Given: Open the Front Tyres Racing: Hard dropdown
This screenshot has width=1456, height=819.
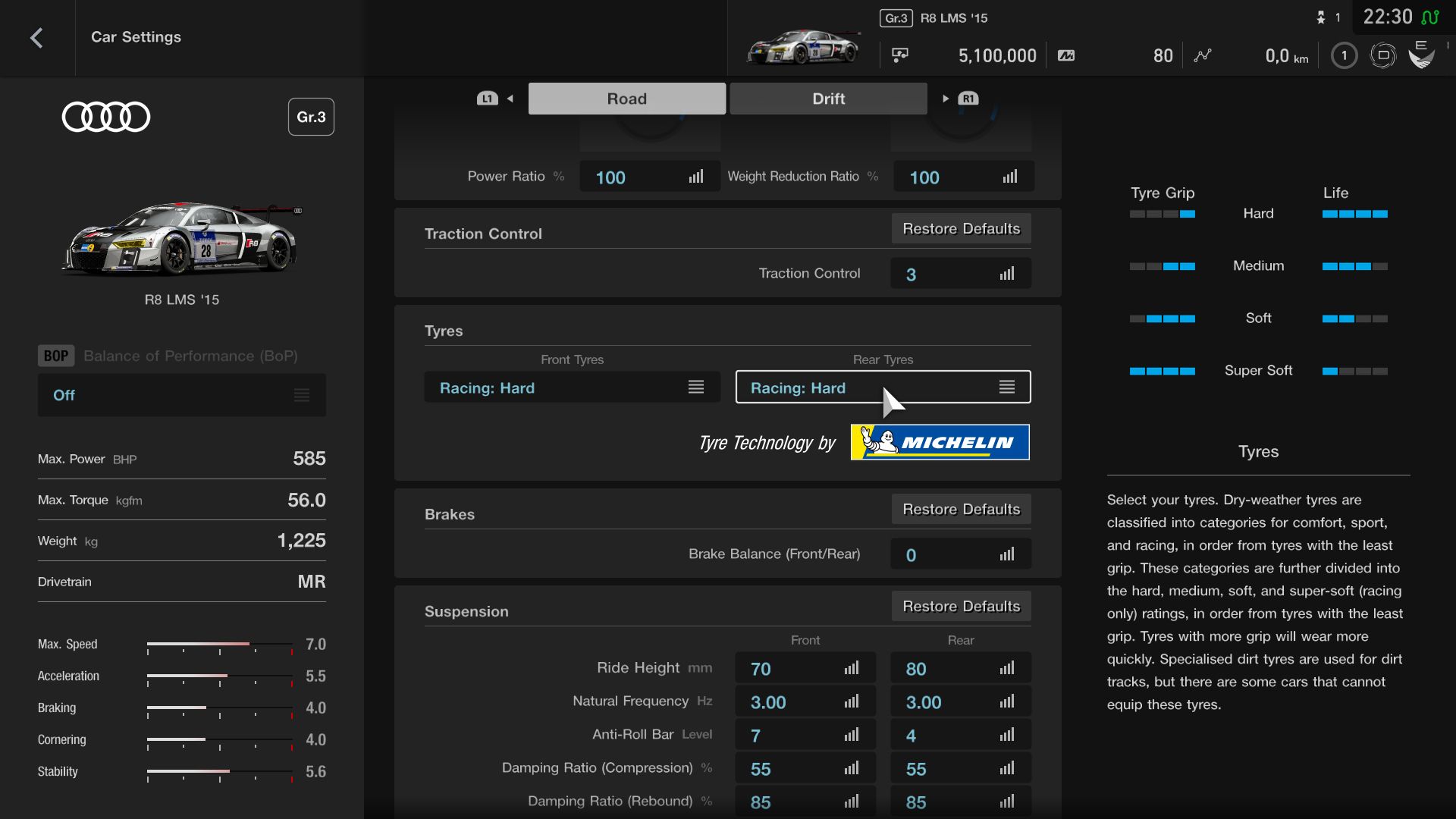Looking at the screenshot, I should pyautogui.click(x=573, y=388).
